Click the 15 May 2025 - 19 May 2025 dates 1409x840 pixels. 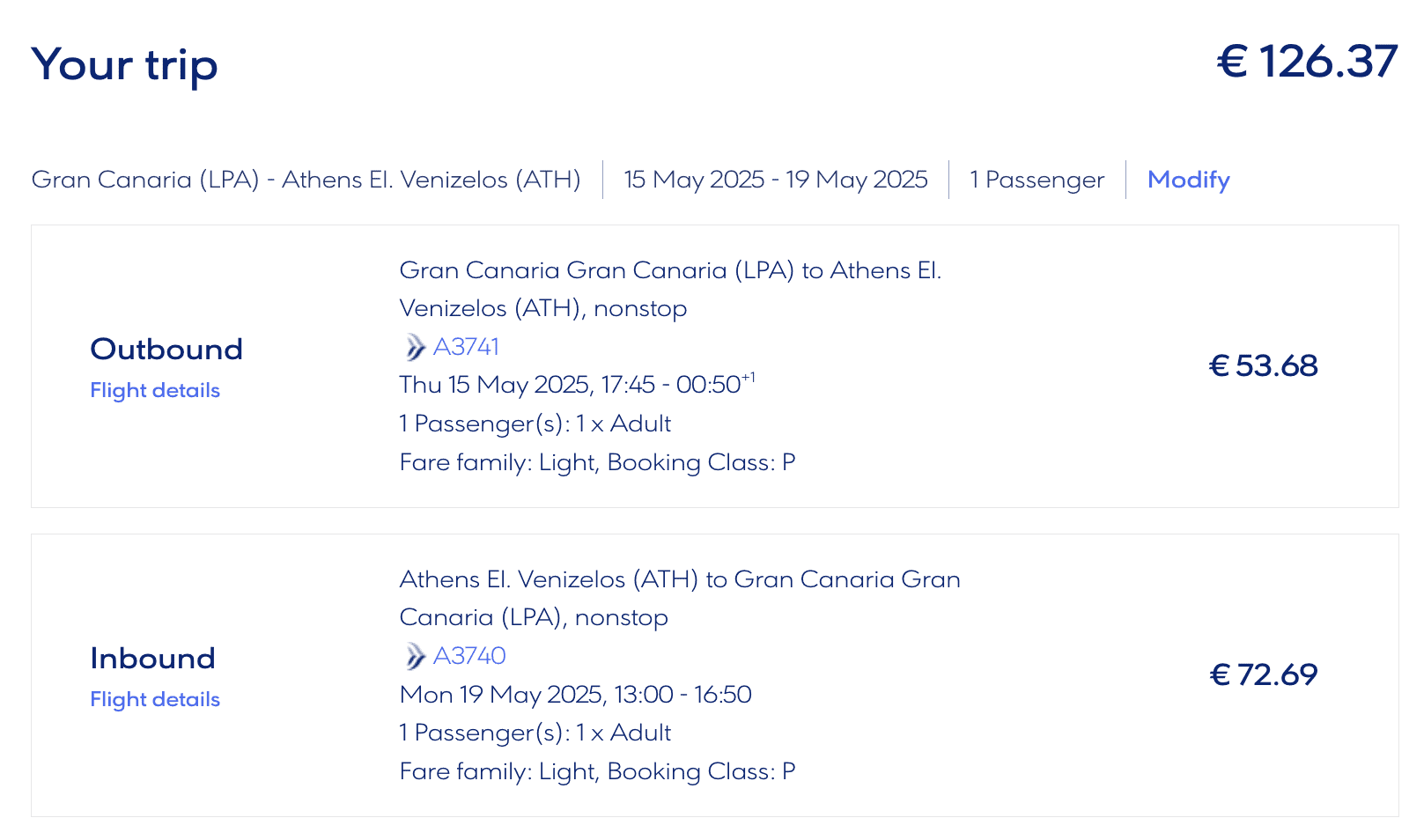tap(775, 180)
